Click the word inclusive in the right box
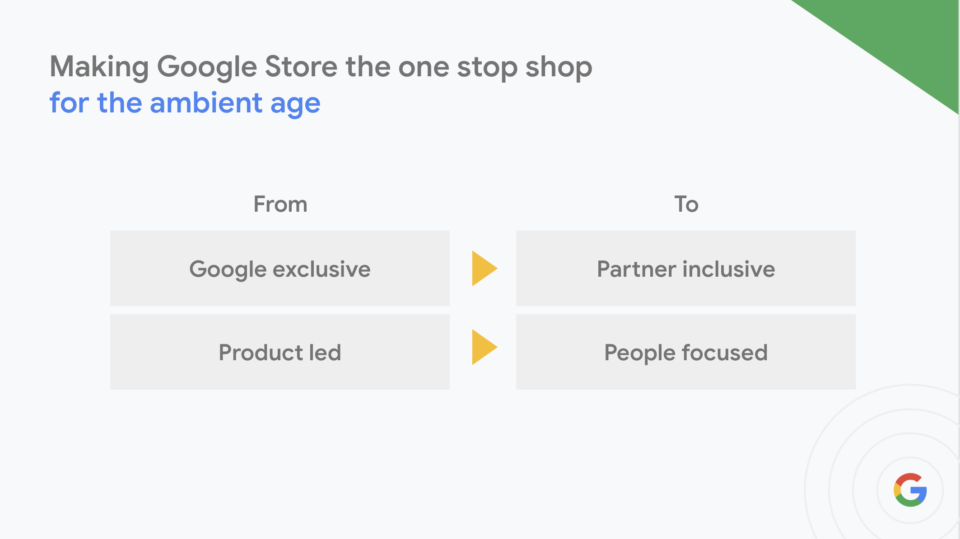 coord(729,269)
